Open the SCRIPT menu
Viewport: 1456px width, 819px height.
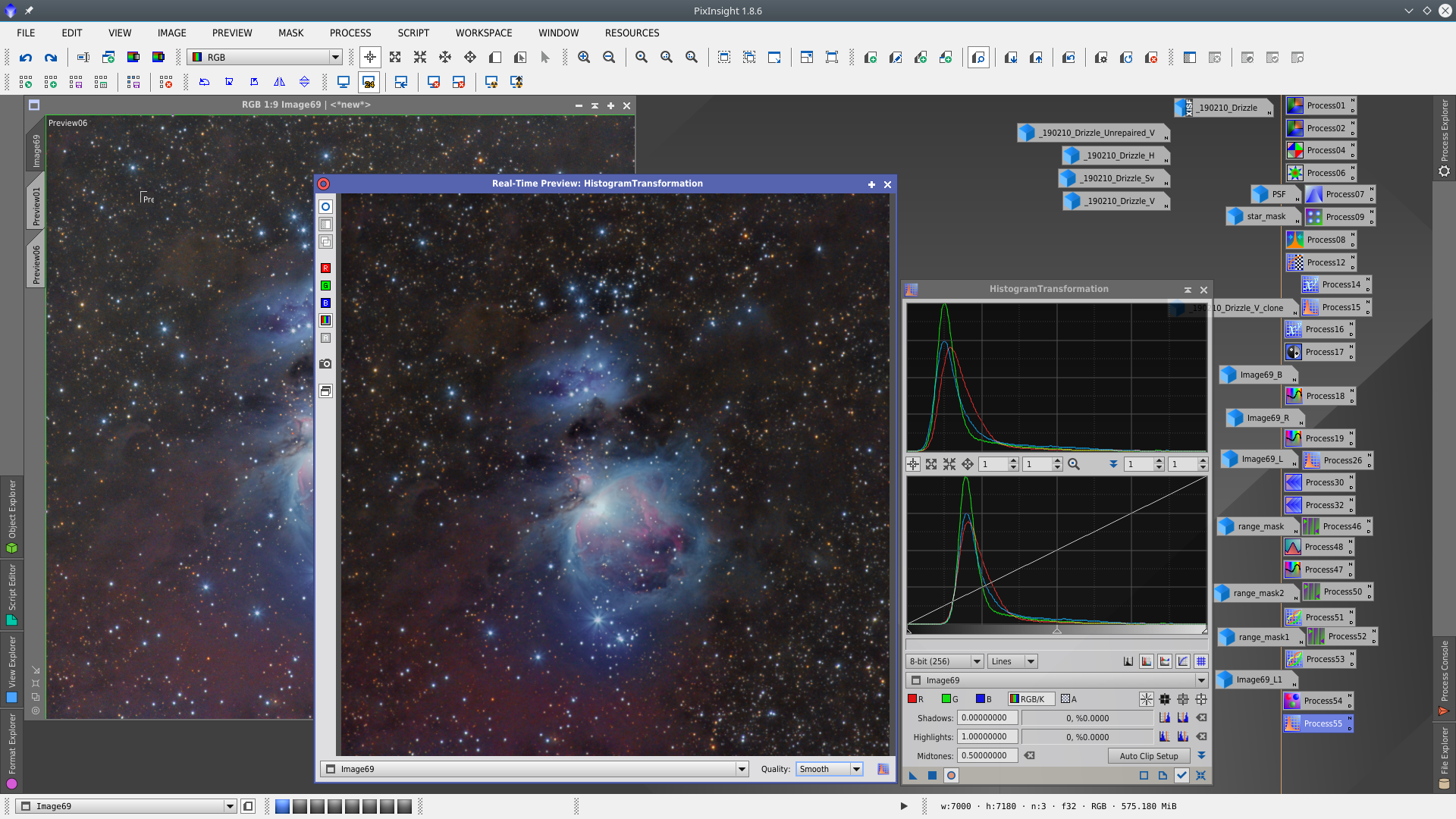tap(413, 33)
